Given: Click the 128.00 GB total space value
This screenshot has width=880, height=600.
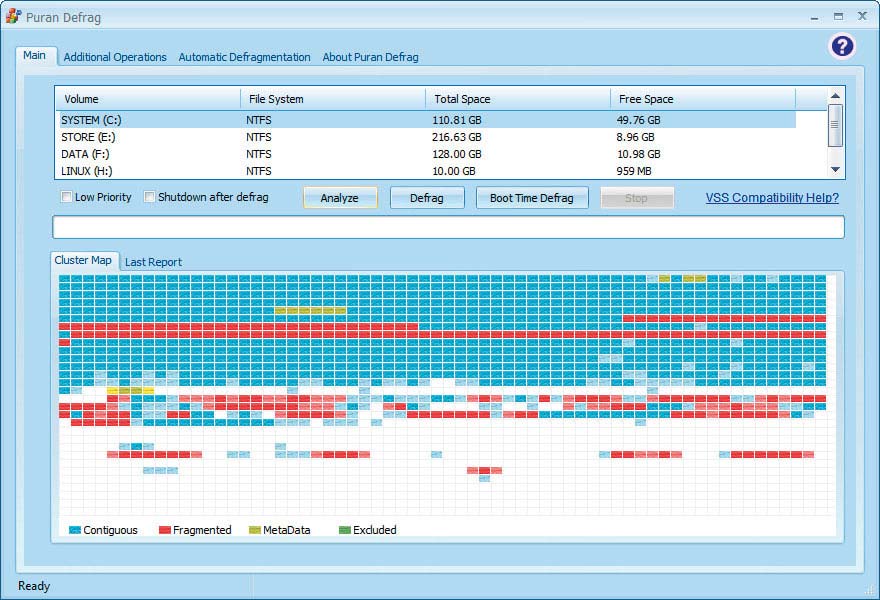Looking at the screenshot, I should pyautogui.click(x=456, y=154).
